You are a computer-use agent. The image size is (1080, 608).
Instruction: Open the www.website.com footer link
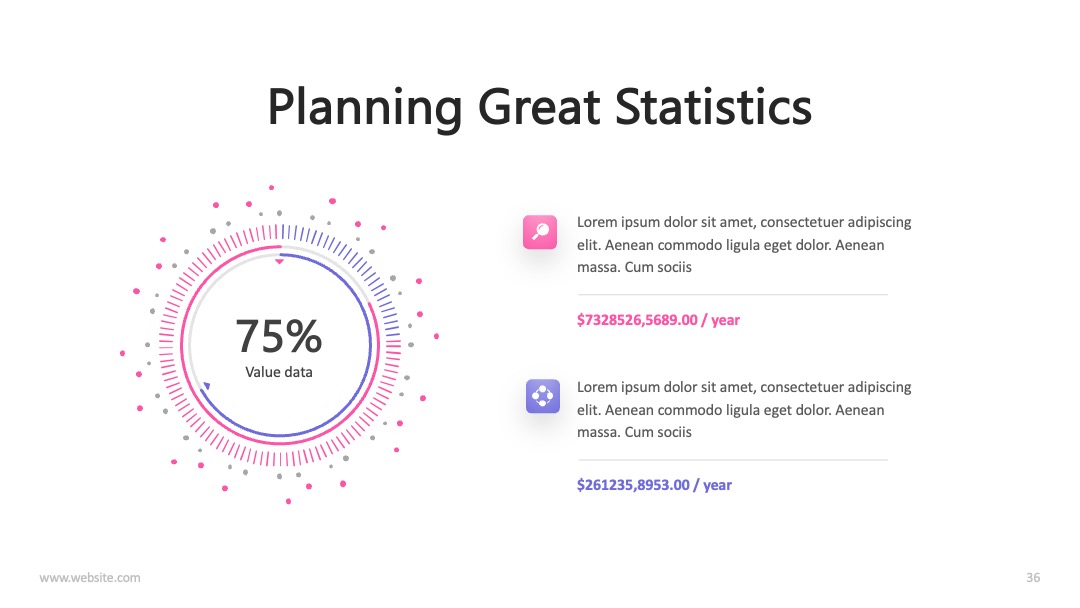click(x=90, y=578)
